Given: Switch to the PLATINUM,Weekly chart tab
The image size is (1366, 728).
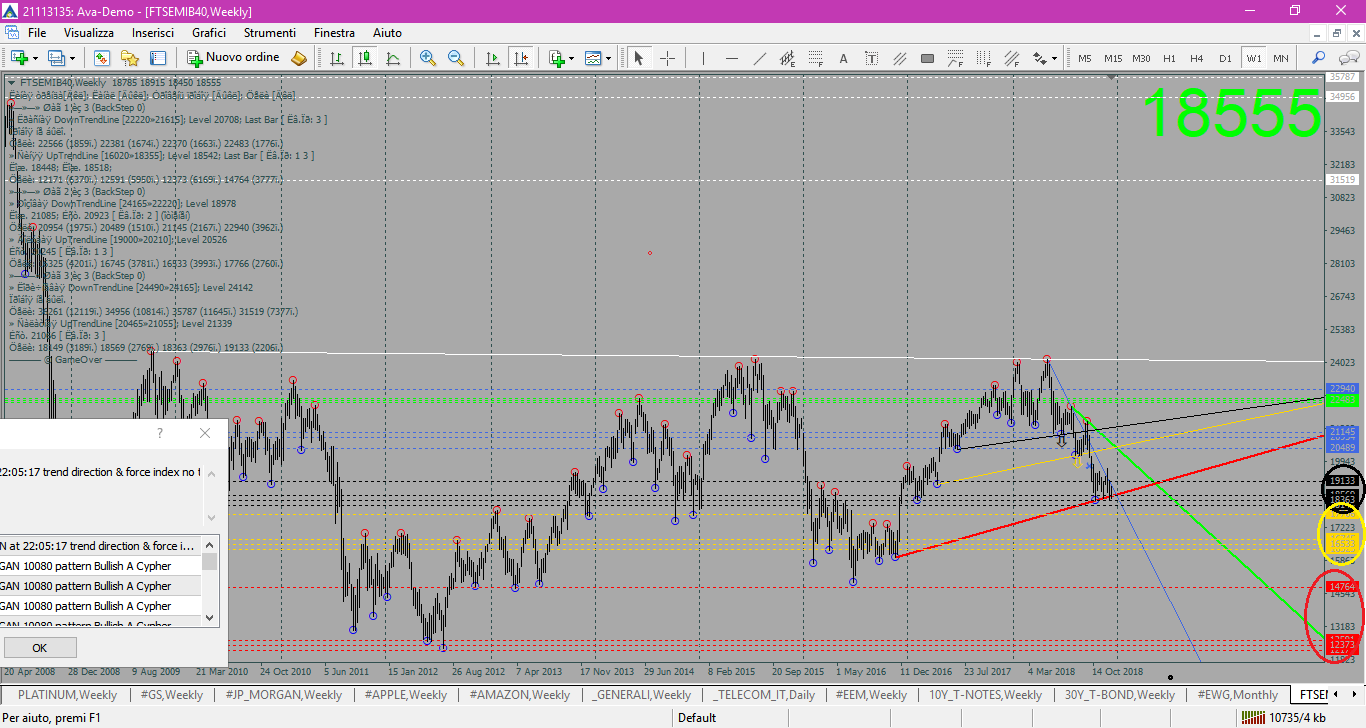Looking at the screenshot, I should pyautogui.click(x=67, y=694).
